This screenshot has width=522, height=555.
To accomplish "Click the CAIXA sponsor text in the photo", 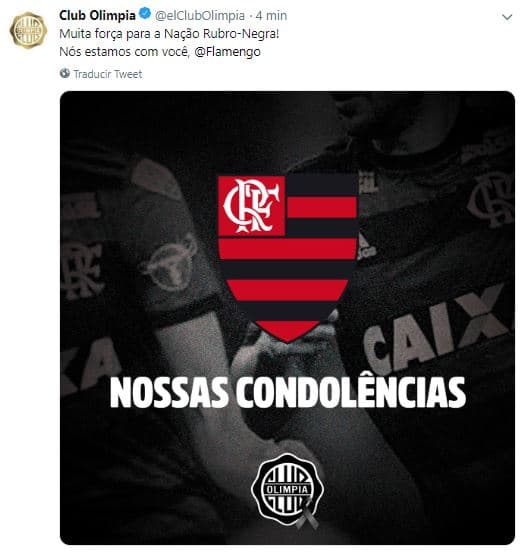I will click(437, 327).
